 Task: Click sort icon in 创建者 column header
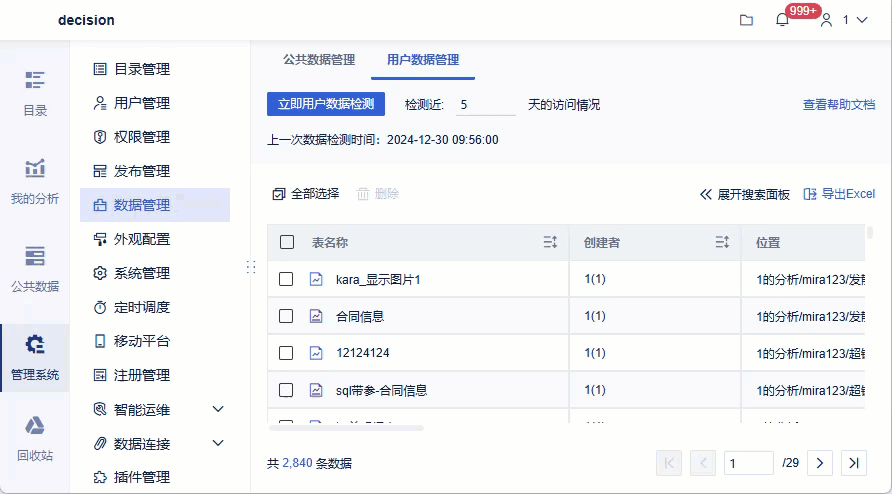[x=722, y=242]
